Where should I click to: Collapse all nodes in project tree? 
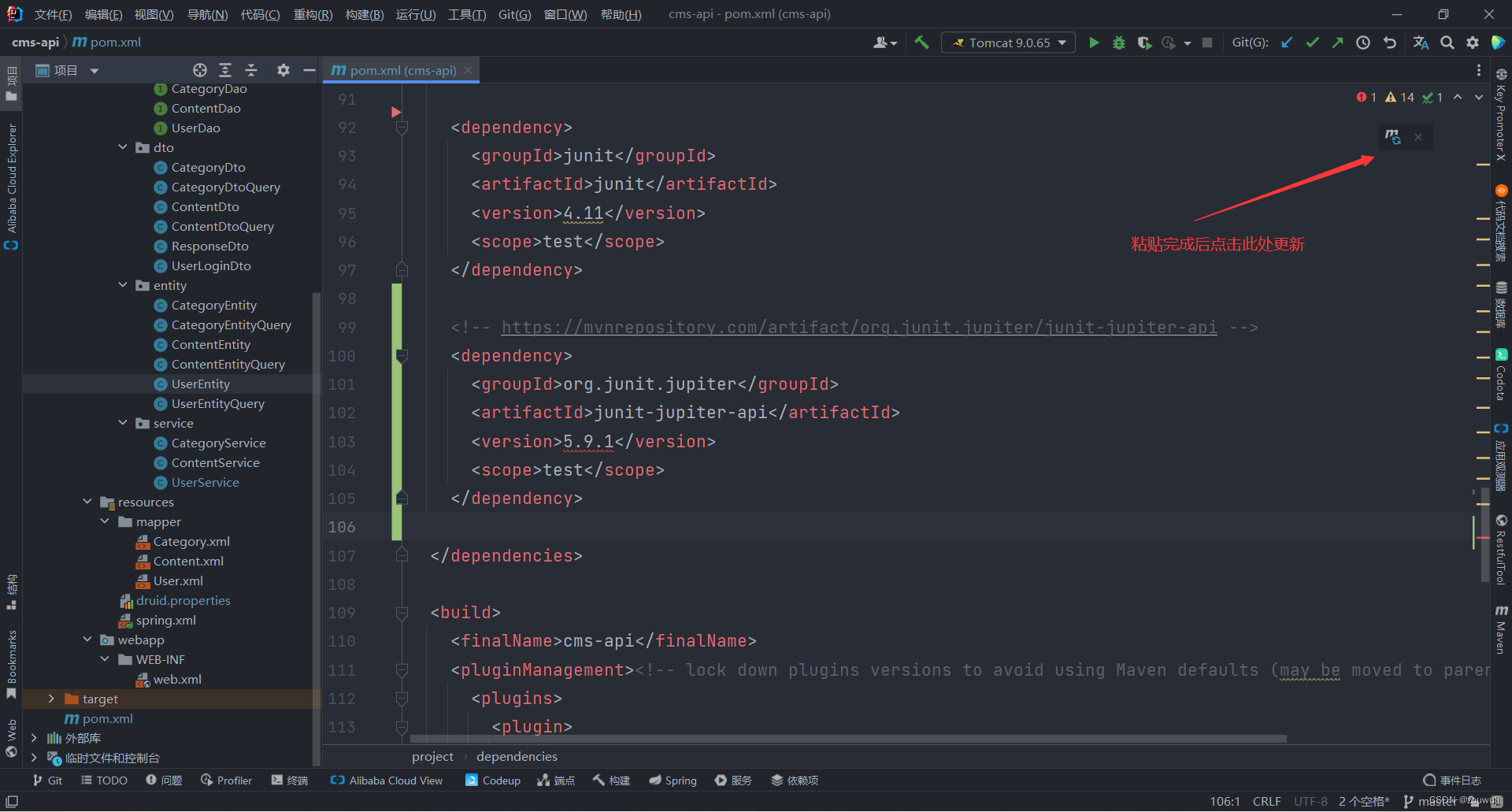click(x=251, y=70)
